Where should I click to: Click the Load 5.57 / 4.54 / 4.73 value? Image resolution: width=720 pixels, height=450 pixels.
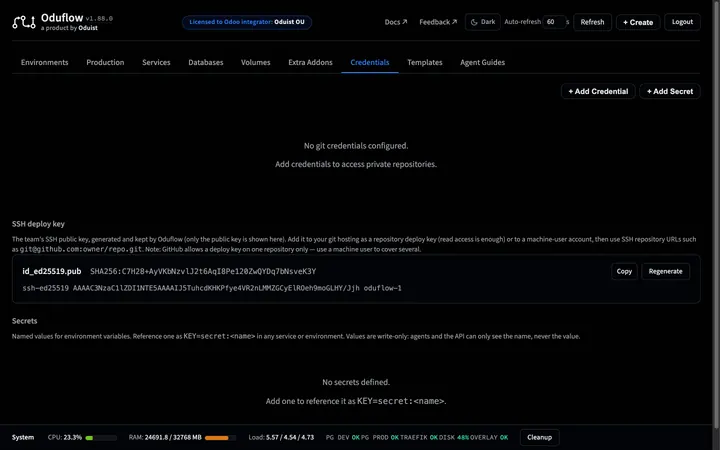pos(290,437)
